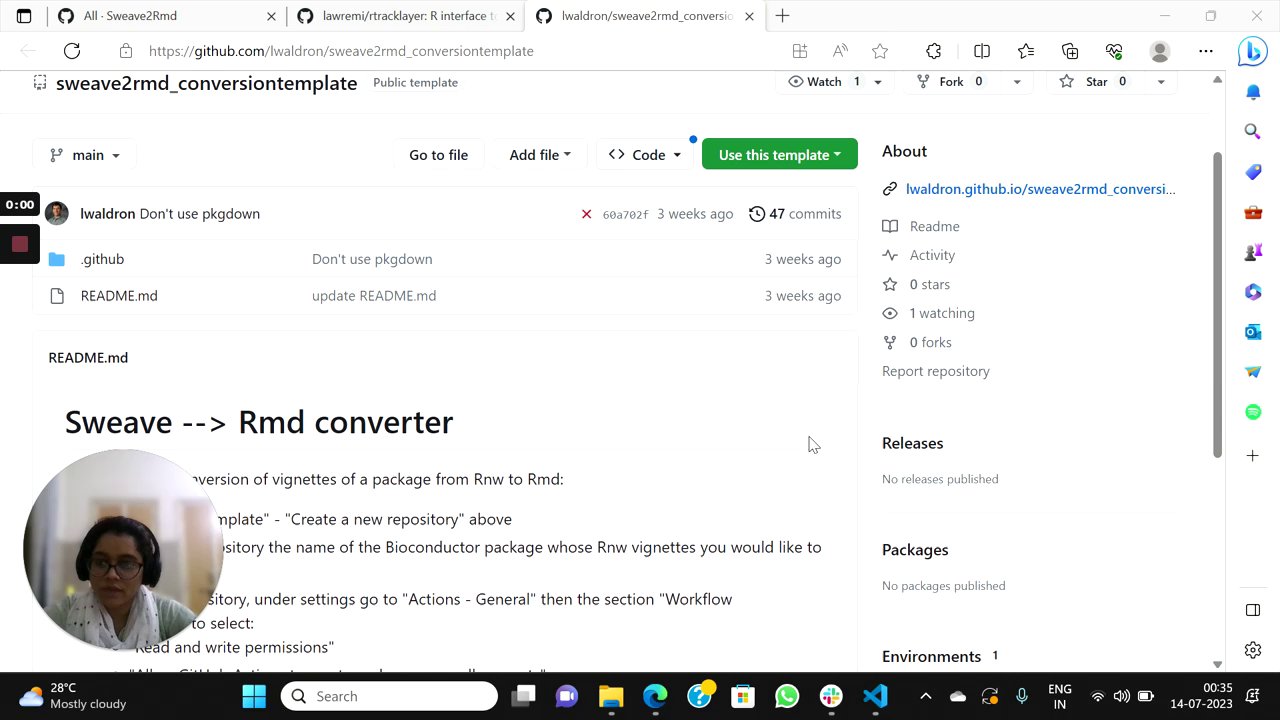Open sidebar notifications bell icon
This screenshot has height=720, width=1280.
pyautogui.click(x=1253, y=92)
